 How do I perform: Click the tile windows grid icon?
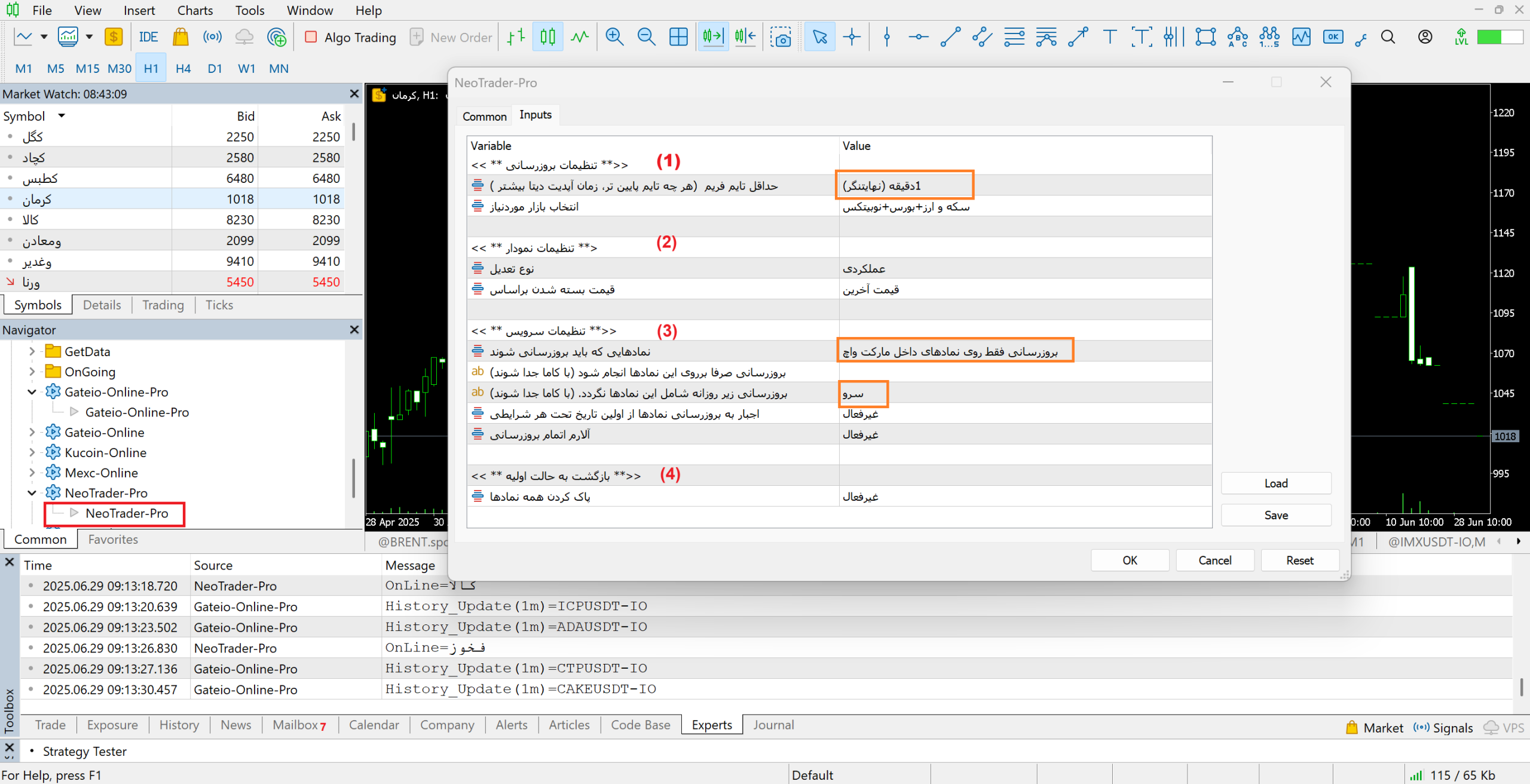[x=678, y=37]
